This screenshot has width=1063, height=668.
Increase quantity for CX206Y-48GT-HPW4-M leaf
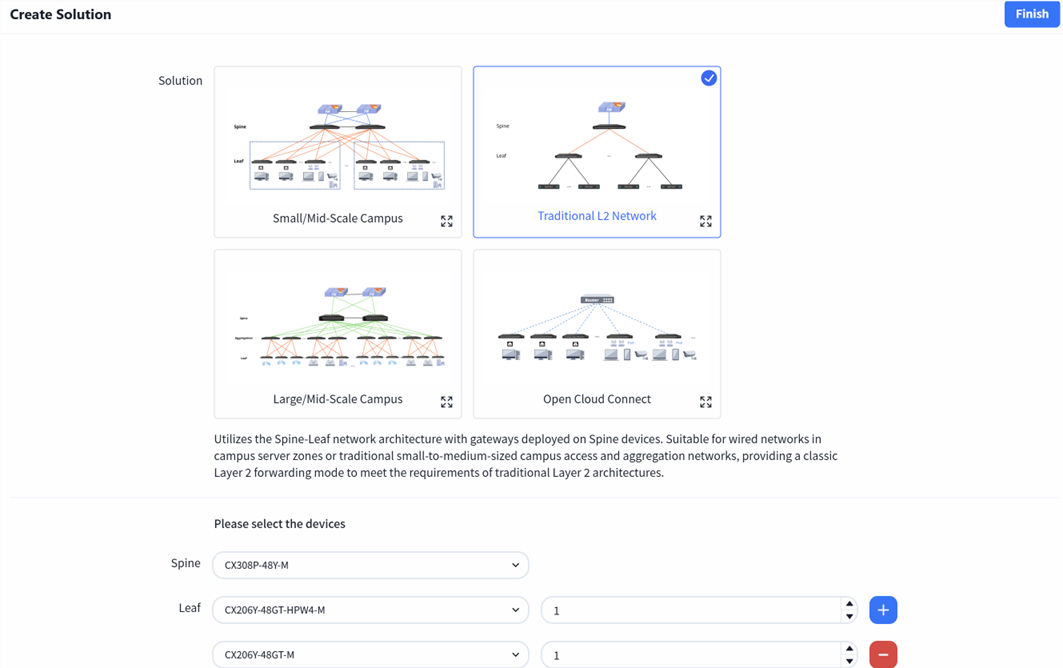coord(849,604)
